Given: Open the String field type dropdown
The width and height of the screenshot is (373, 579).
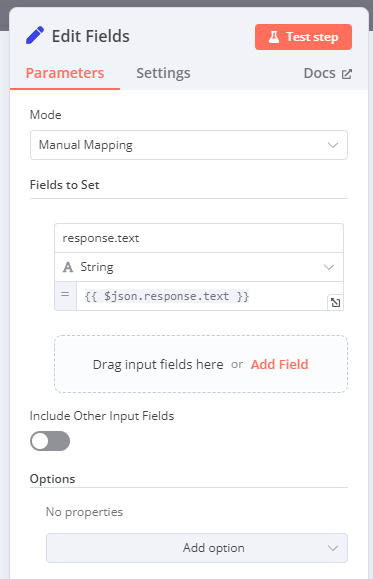Looking at the screenshot, I should (x=199, y=267).
